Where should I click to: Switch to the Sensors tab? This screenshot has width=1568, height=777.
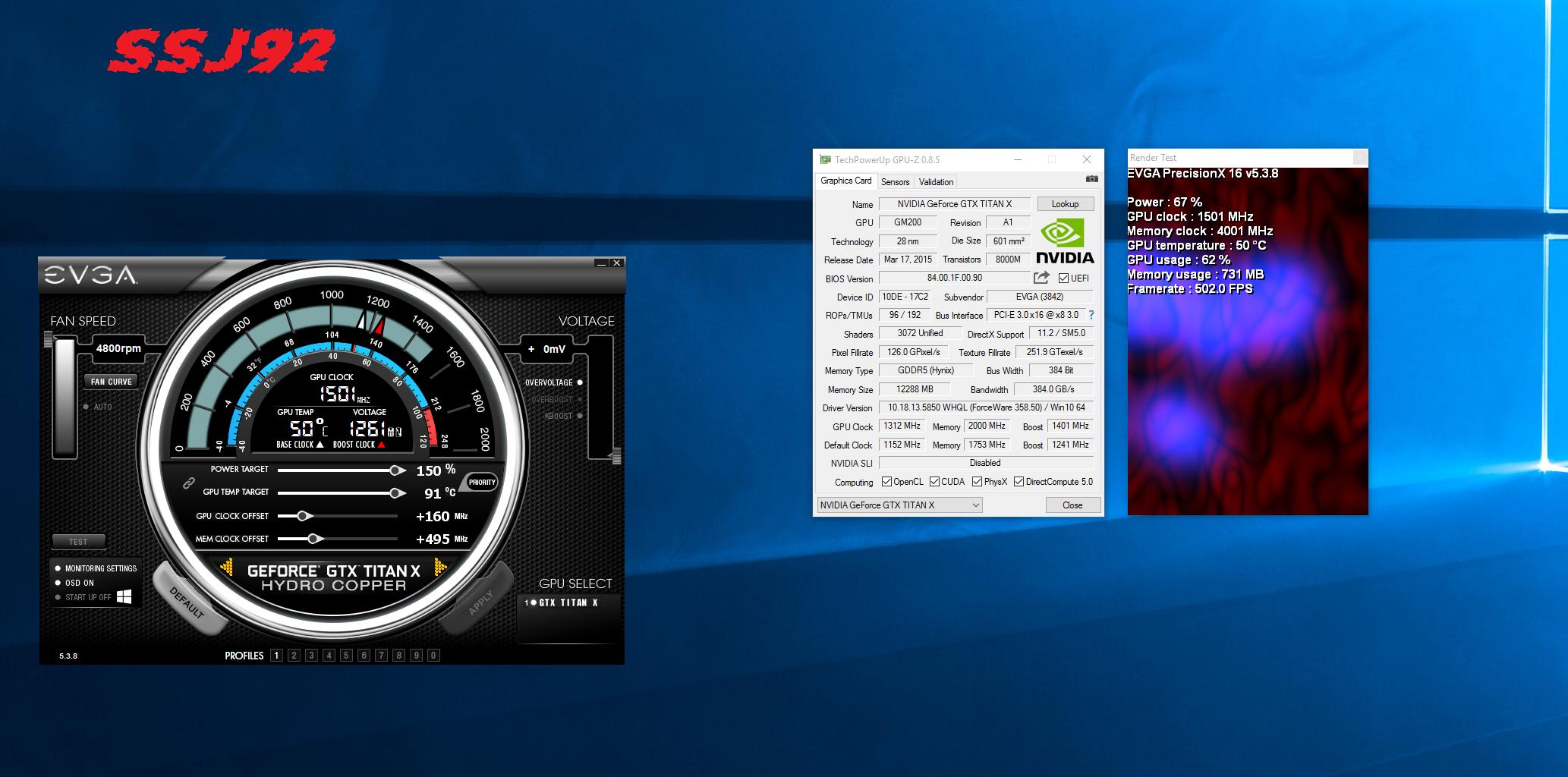(895, 182)
